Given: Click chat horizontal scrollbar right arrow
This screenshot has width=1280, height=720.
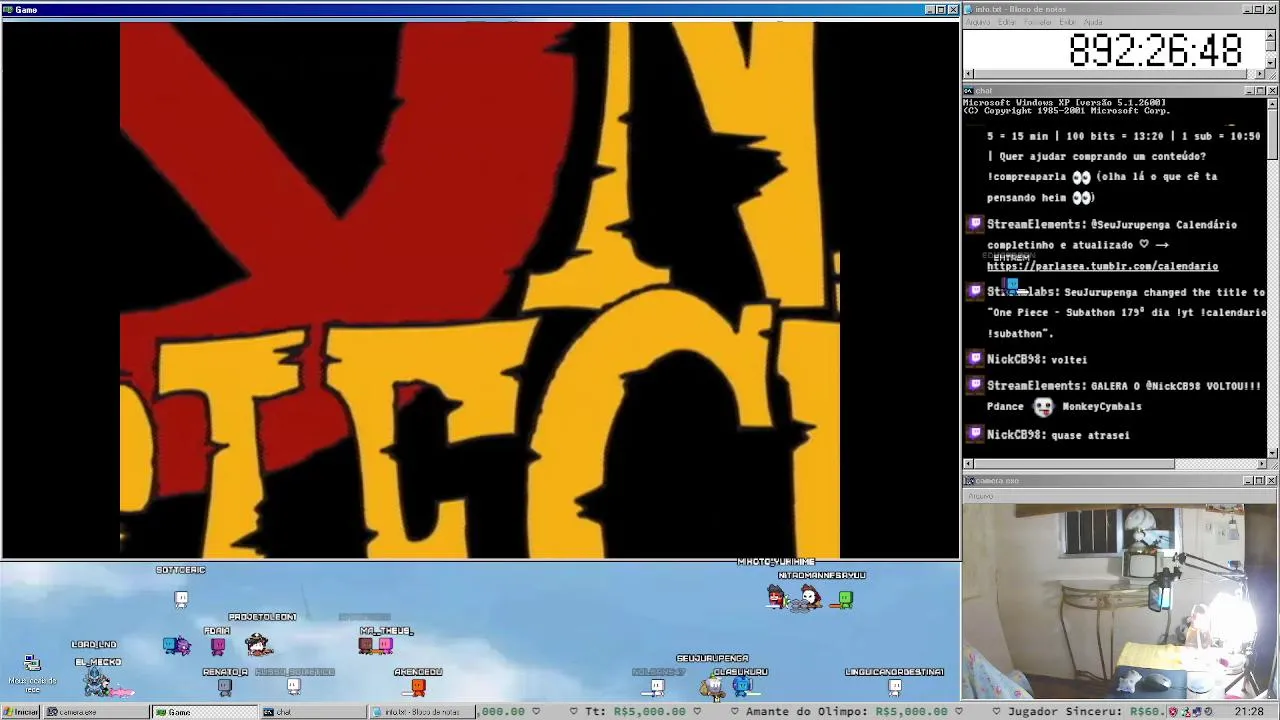Looking at the screenshot, I should (1261, 464).
